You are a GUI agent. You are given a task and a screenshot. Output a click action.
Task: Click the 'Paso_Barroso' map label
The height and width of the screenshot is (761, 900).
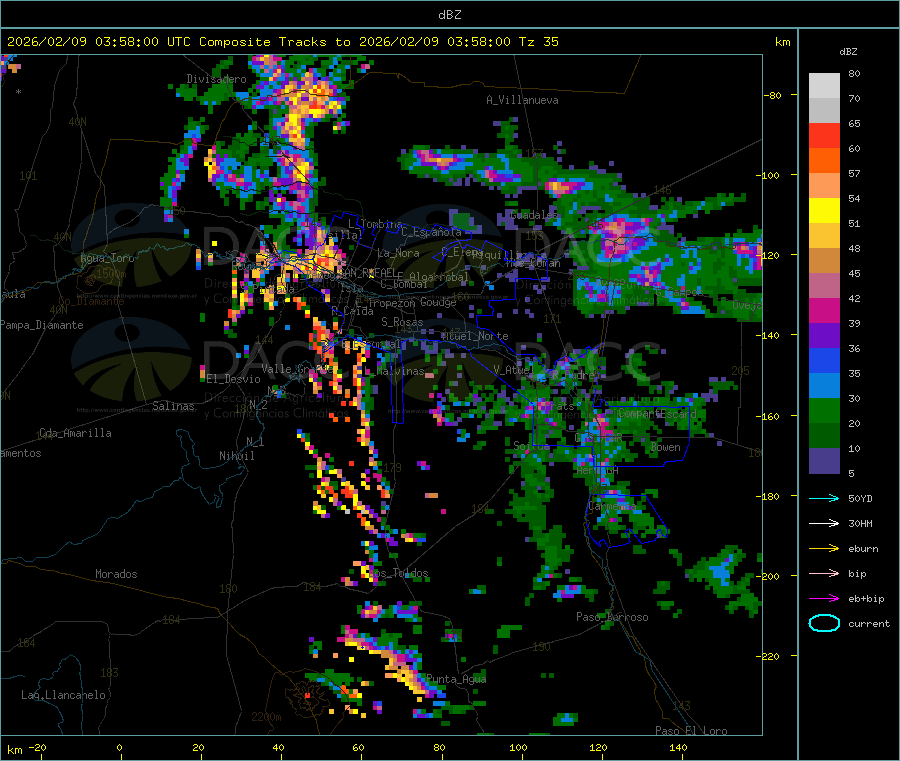(612, 617)
